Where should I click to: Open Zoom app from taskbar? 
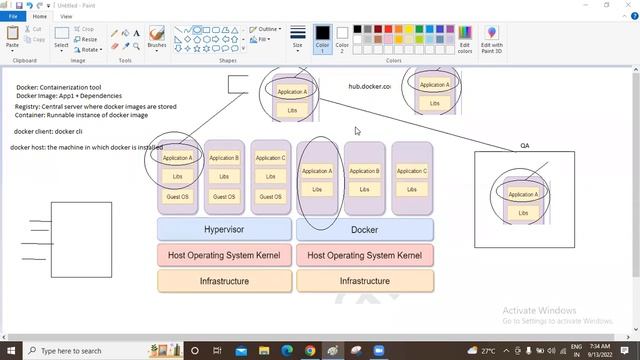point(379,351)
